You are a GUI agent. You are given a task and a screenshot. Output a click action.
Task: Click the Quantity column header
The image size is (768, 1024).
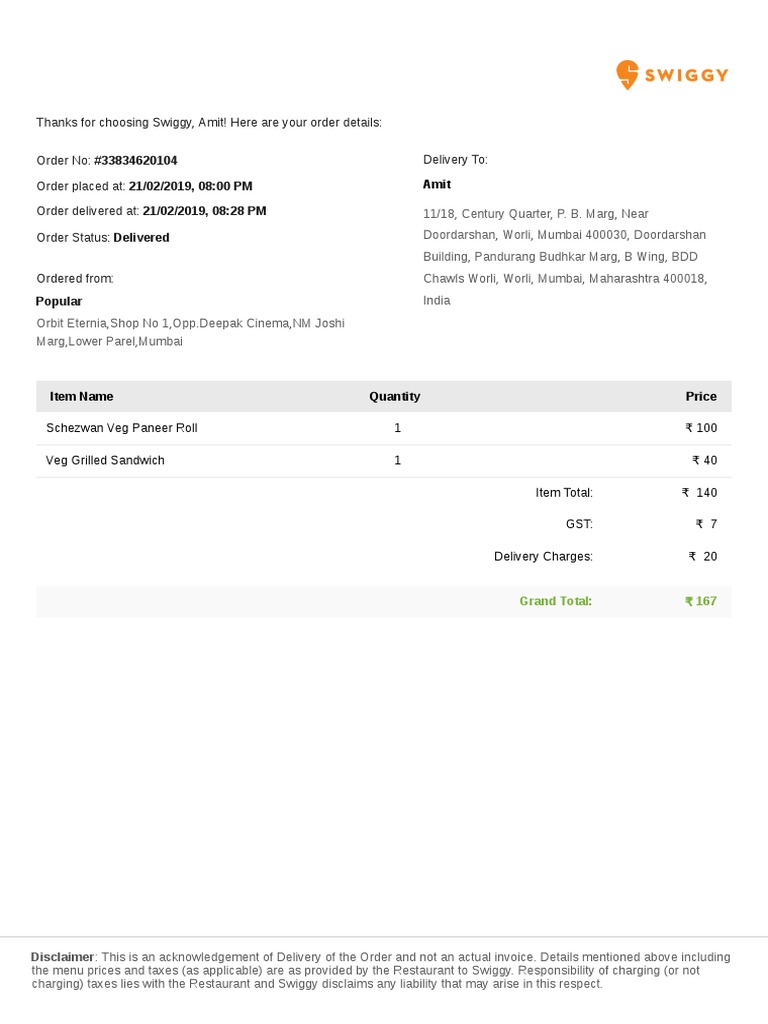(x=394, y=396)
